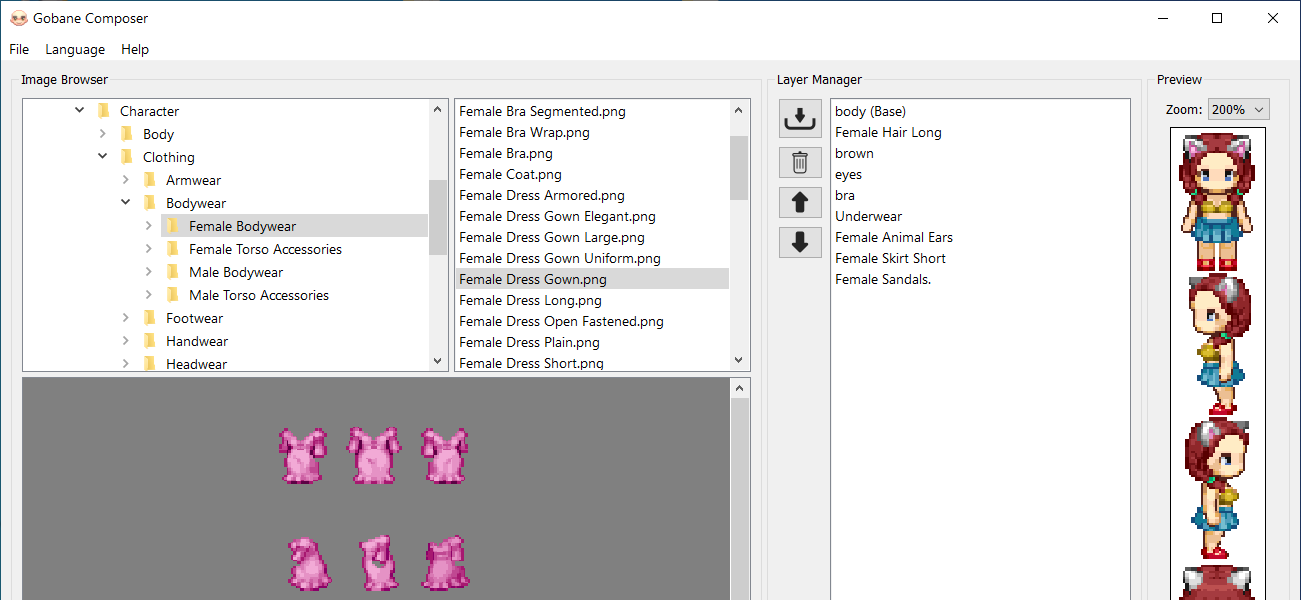Select the bra layer
1301x600 pixels.
[845, 195]
